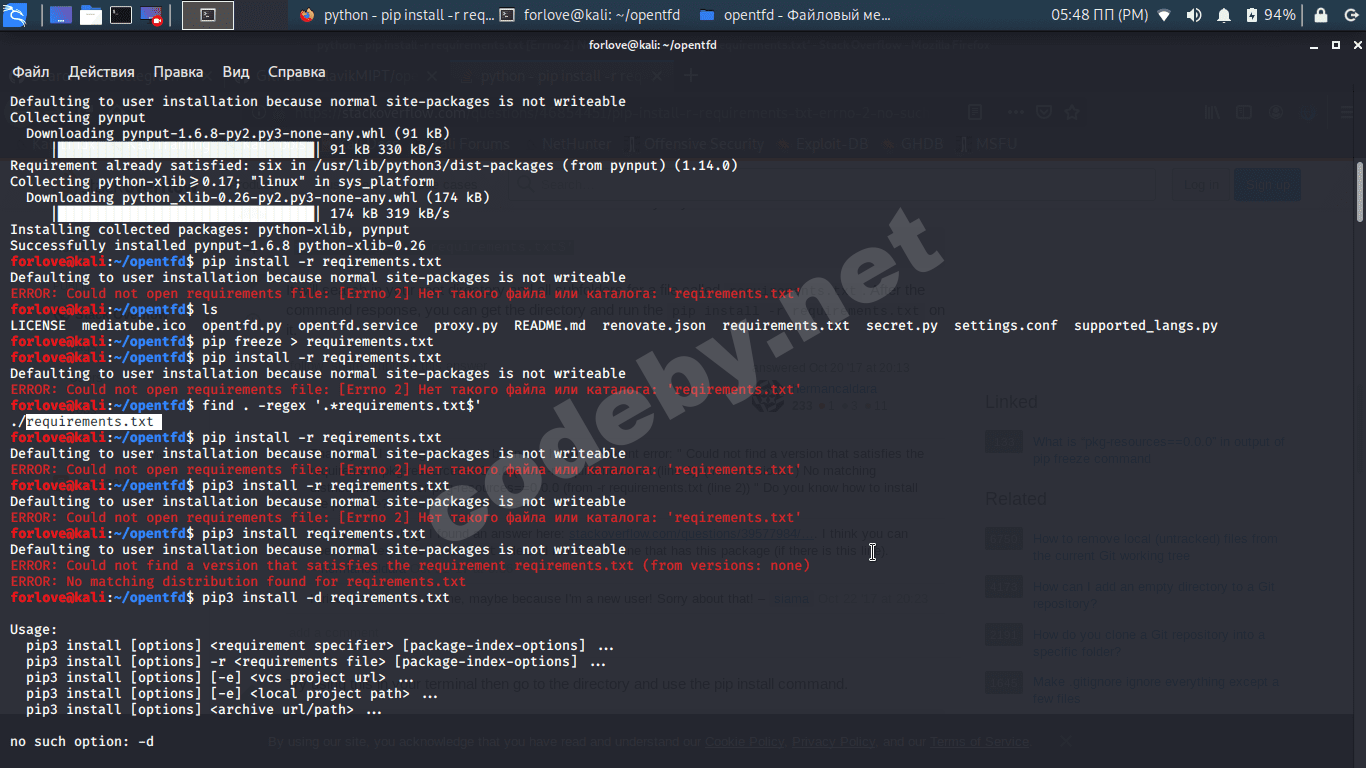Click 'opentfd.py' in the ls output
This screenshot has width=1366, height=768.
pos(242,326)
